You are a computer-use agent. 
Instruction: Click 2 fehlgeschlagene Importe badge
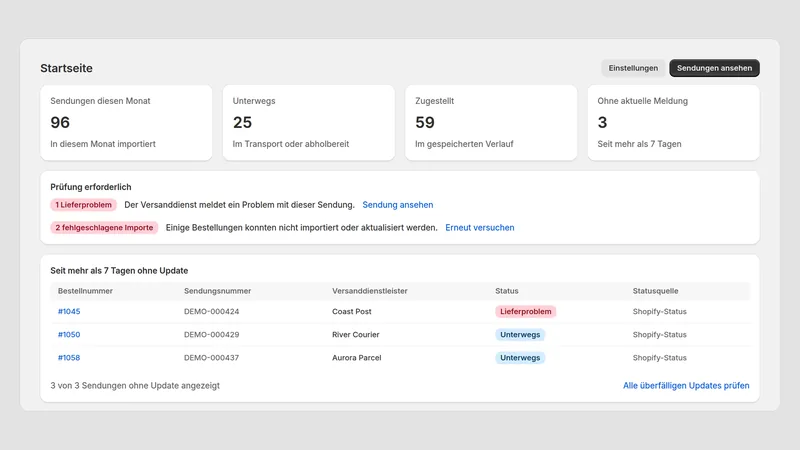click(x=104, y=228)
